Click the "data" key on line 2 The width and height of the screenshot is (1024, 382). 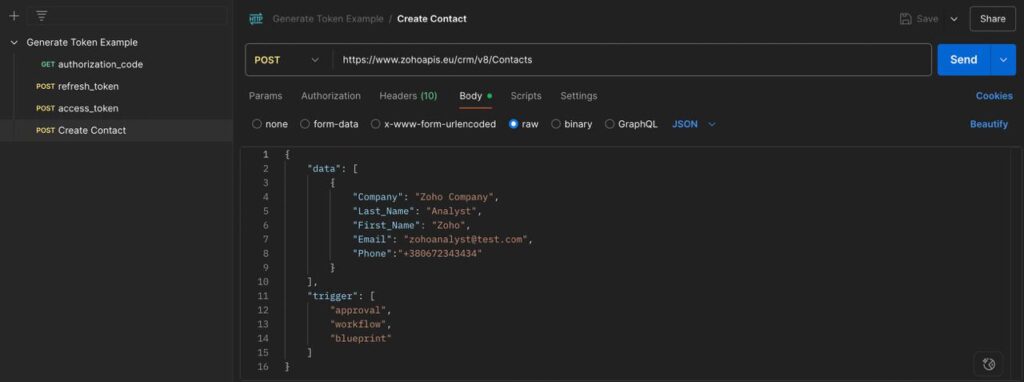pos(325,168)
